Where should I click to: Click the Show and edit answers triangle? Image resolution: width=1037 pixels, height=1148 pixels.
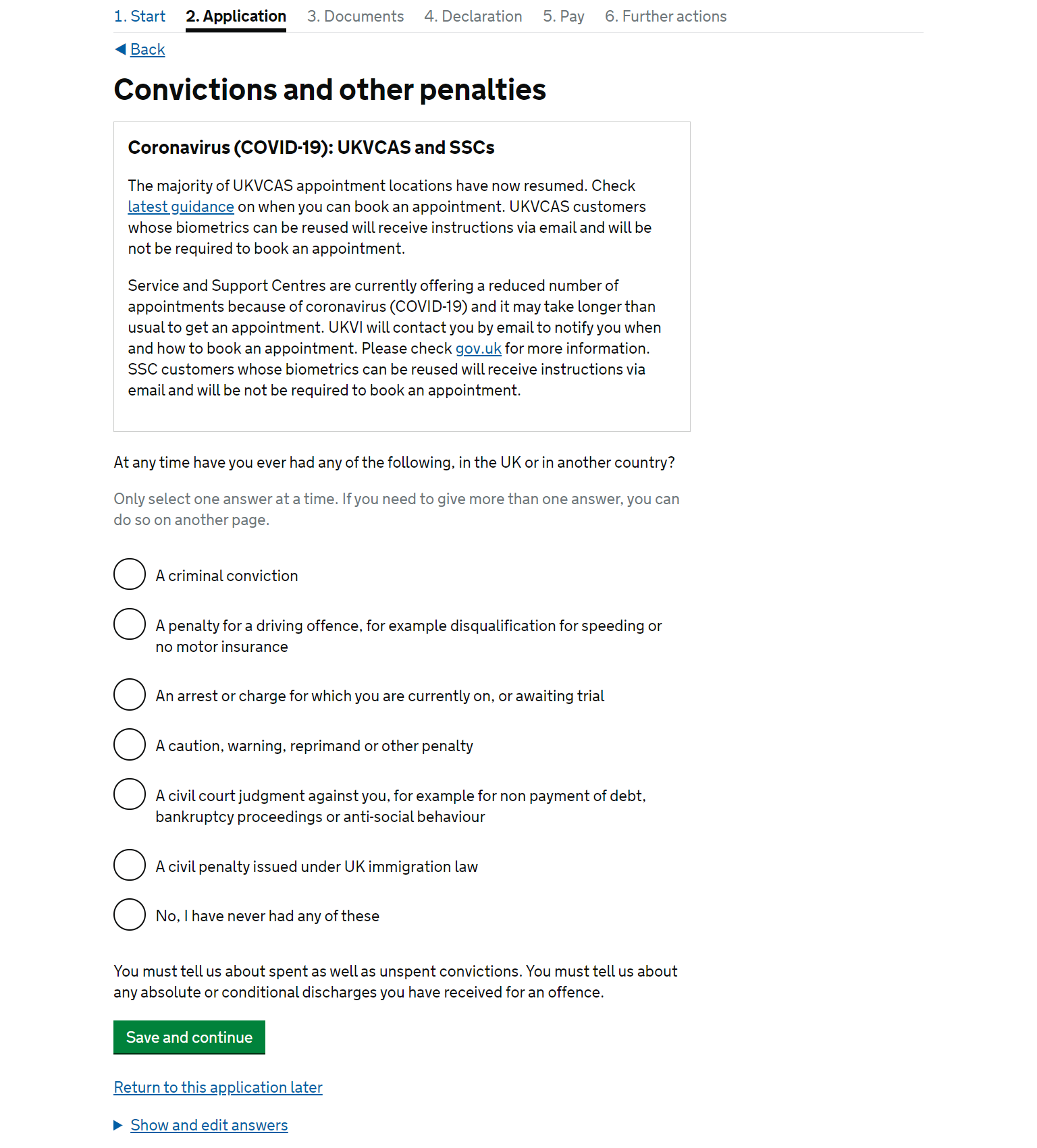click(118, 1125)
